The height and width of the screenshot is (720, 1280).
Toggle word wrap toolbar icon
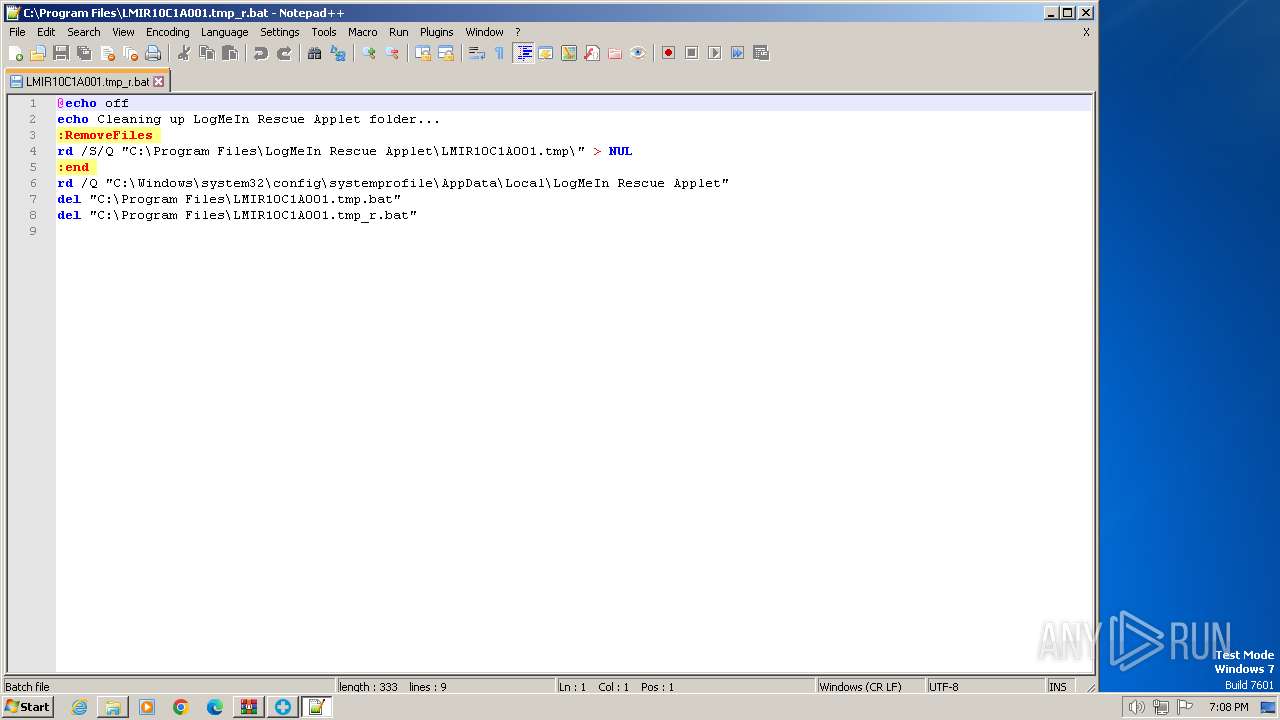[x=477, y=53]
